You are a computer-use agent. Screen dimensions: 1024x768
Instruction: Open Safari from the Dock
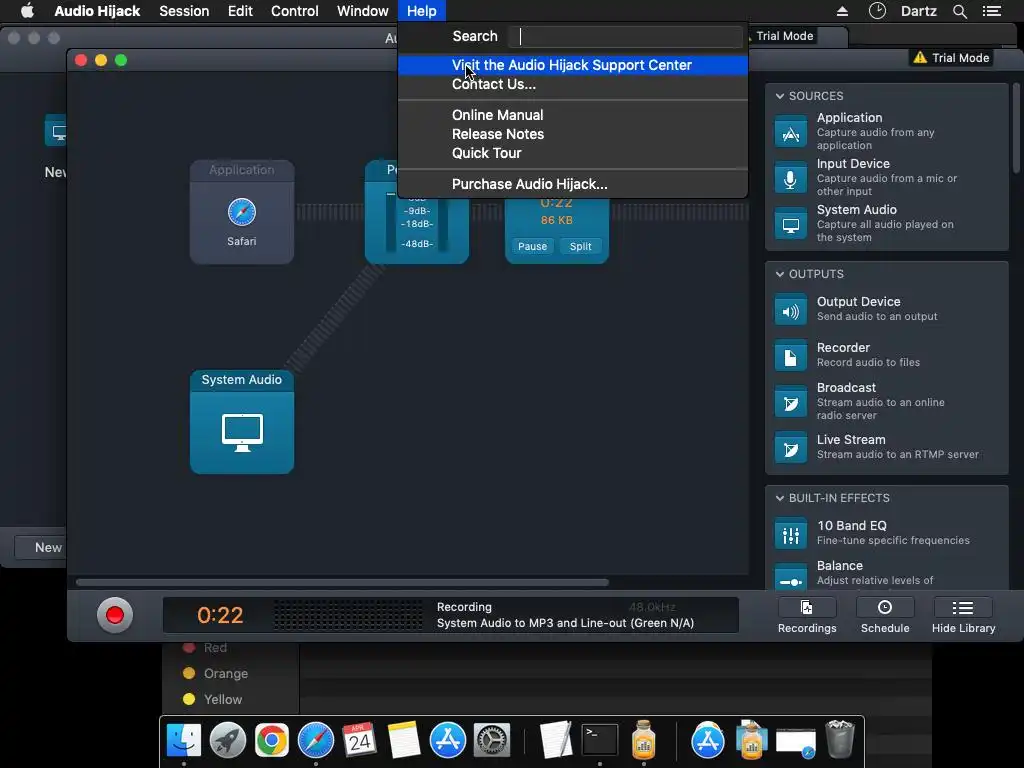pyautogui.click(x=315, y=740)
